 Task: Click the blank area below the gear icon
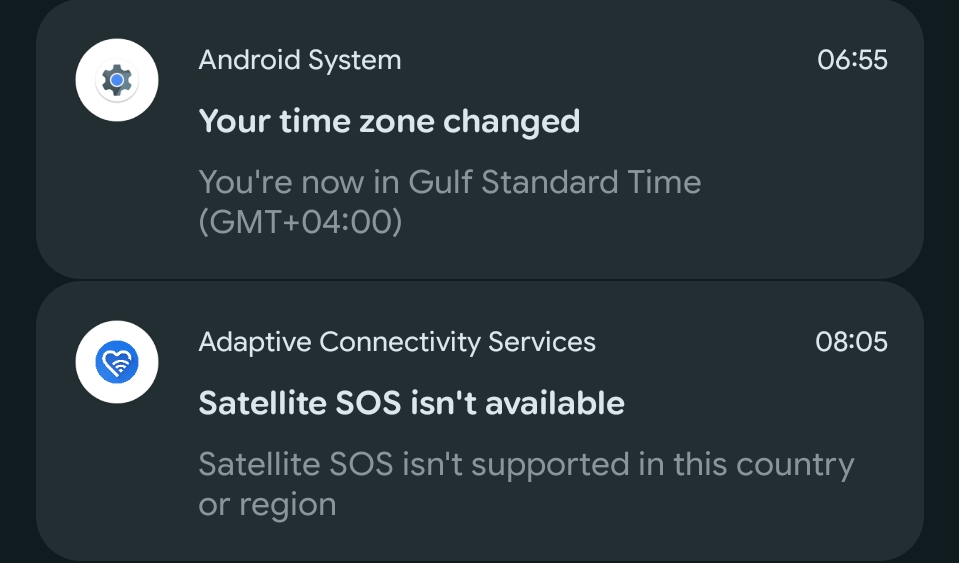point(118,200)
